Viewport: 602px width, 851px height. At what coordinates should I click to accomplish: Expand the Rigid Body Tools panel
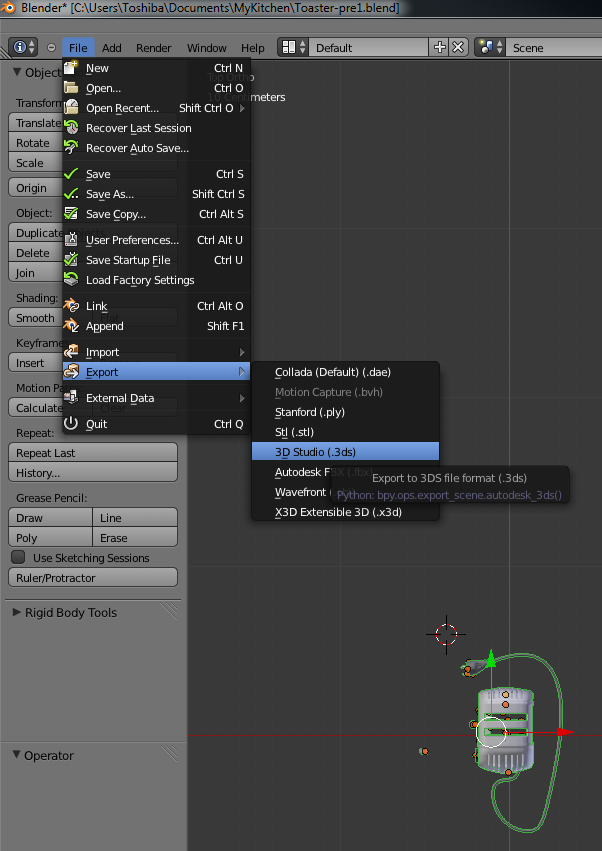[17, 613]
